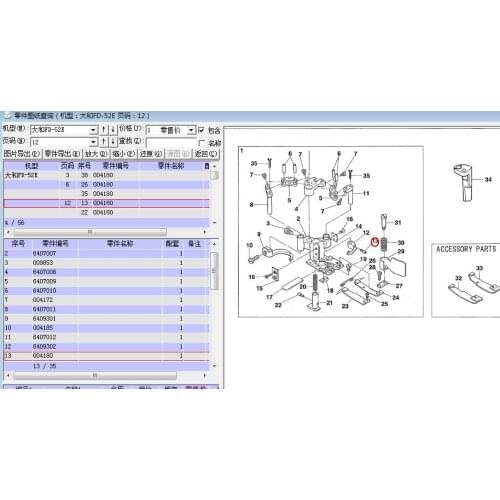Select part number 6407009 in row 5

(x=44, y=282)
